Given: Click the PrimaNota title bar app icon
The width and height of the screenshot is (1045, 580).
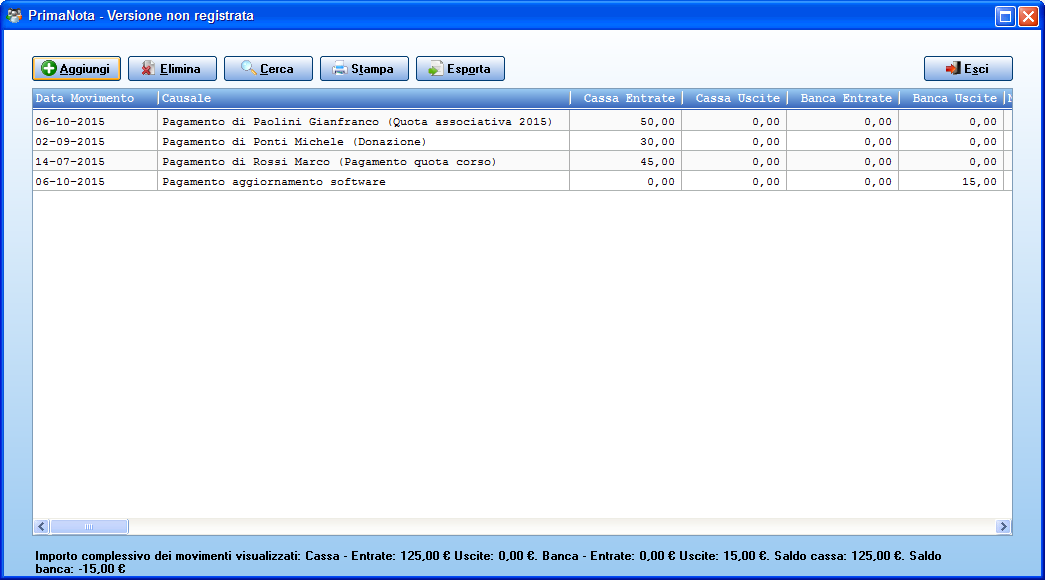Looking at the screenshot, I should click(14, 15).
